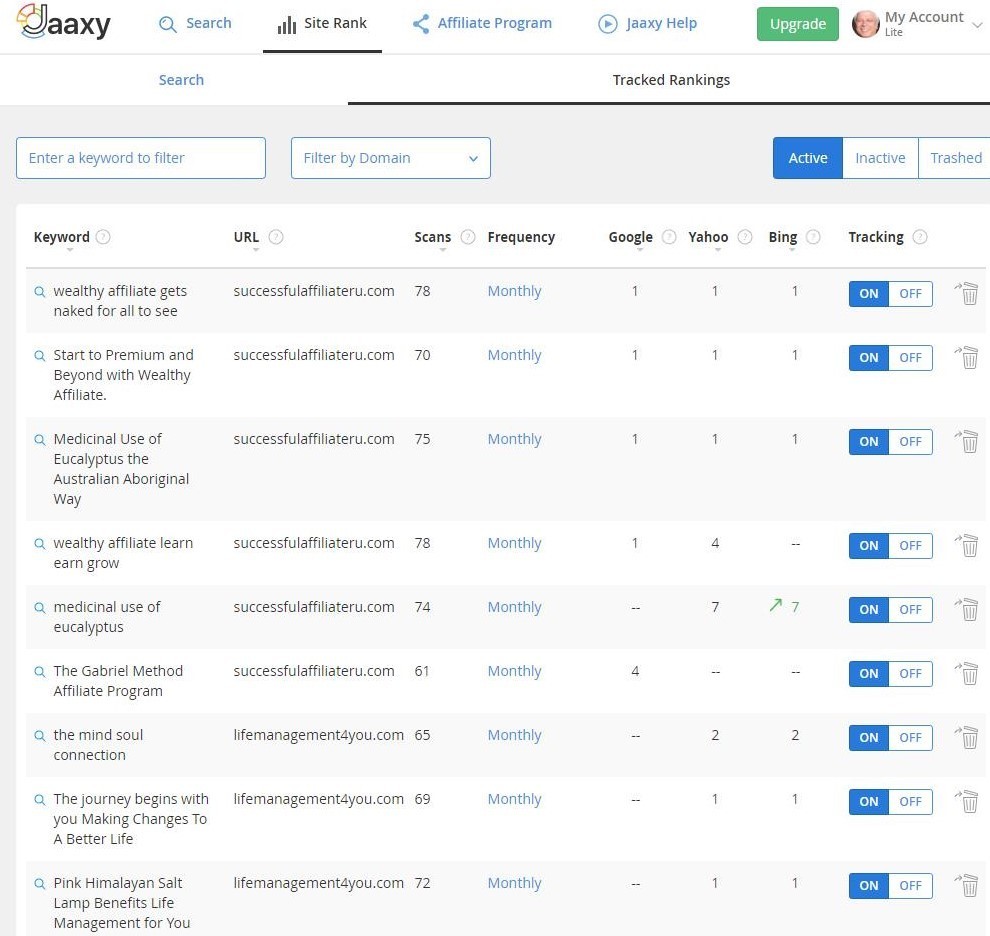This screenshot has width=990, height=936.
Task: Turn off tracking for 'wealthy affiliate gets naked'
Action: 910,294
